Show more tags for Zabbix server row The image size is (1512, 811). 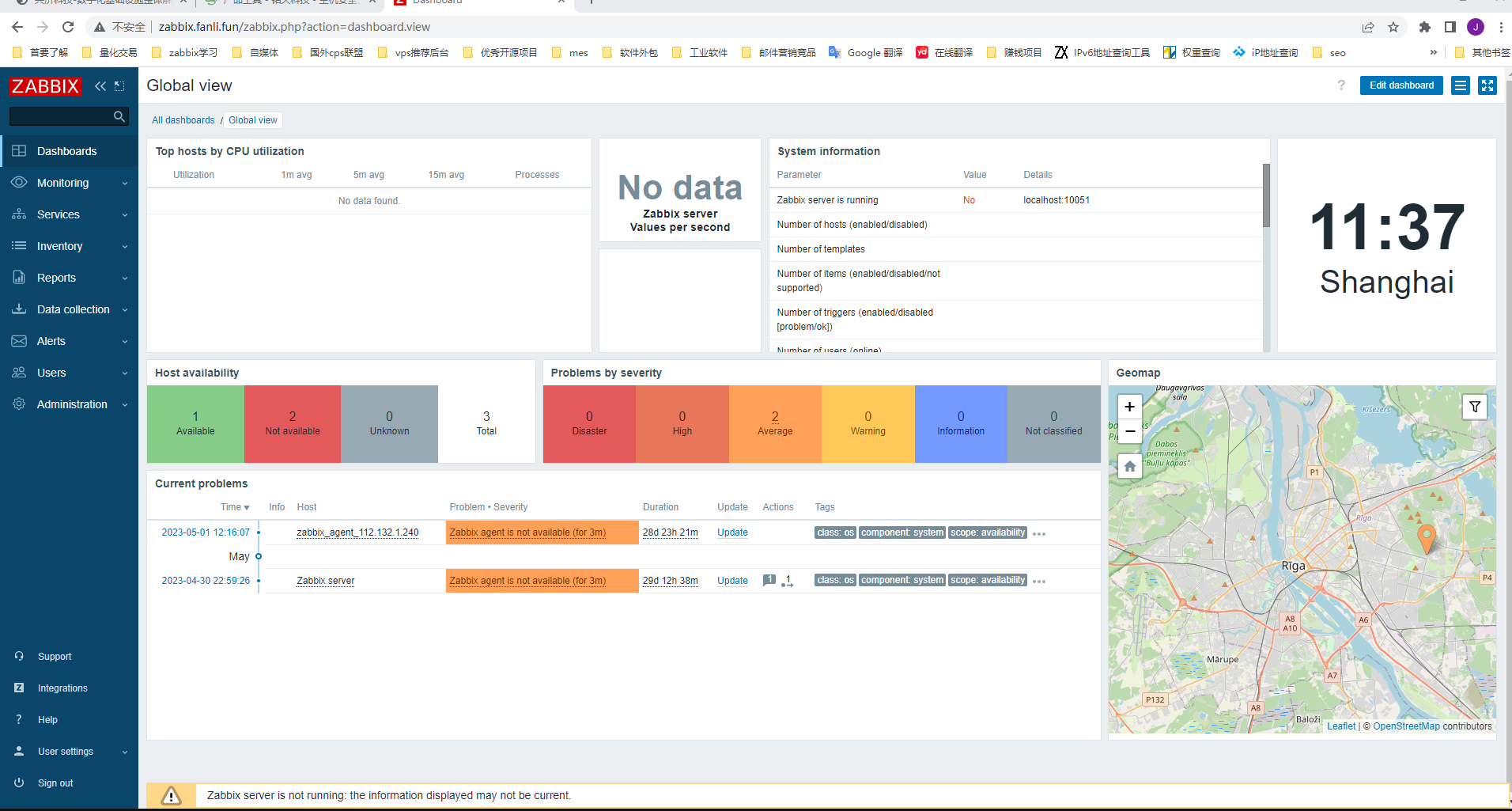point(1039,582)
